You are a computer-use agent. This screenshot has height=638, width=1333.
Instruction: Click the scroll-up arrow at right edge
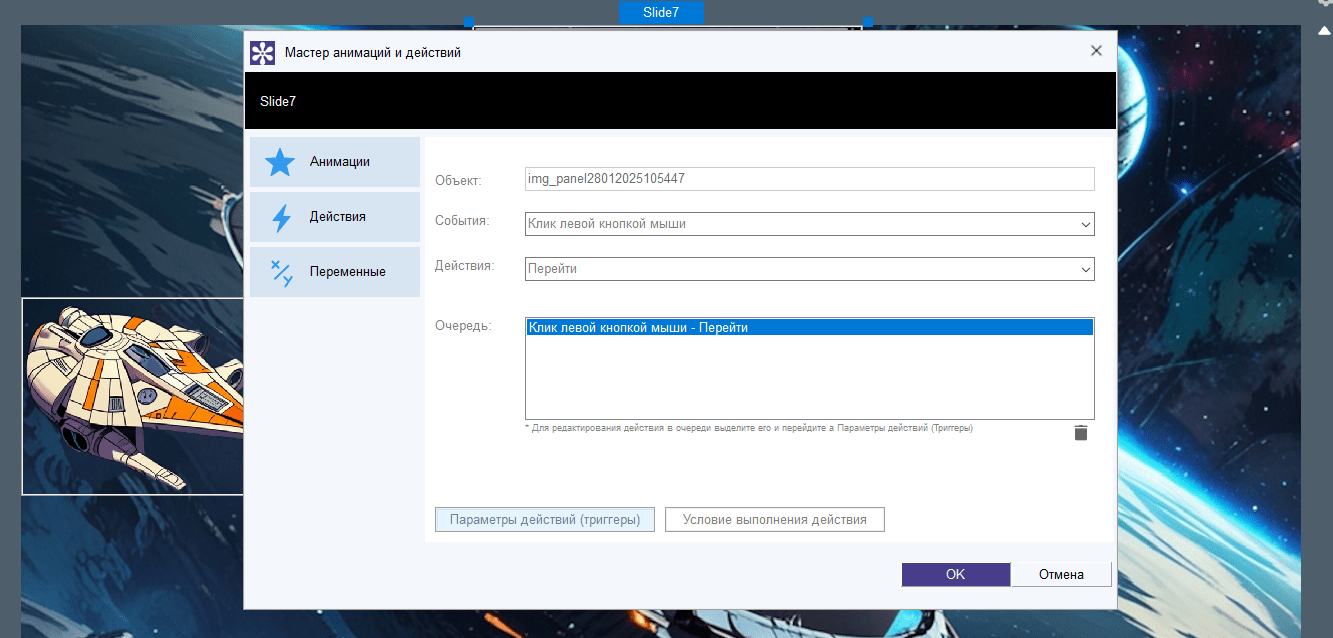(x=1324, y=30)
